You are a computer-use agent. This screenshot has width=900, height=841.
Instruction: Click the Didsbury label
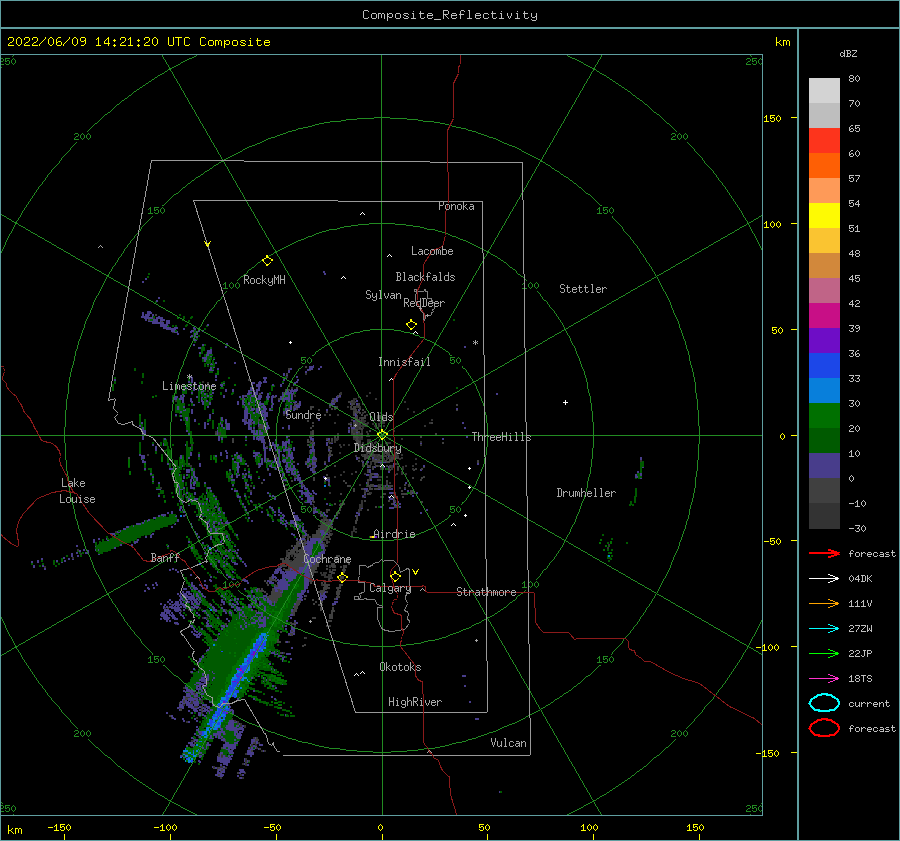tap(377, 448)
